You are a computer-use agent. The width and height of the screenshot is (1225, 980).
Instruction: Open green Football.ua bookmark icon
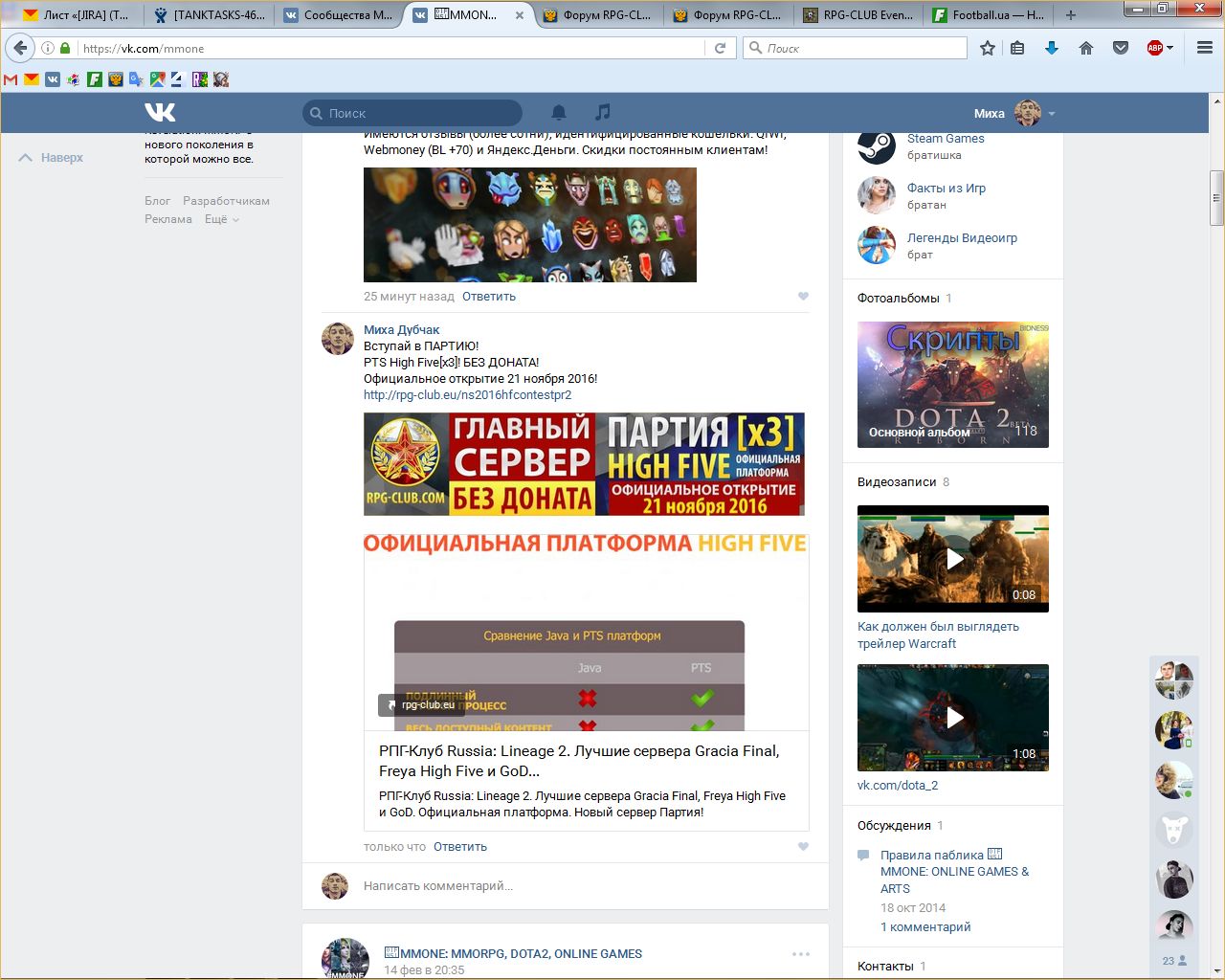(95, 79)
